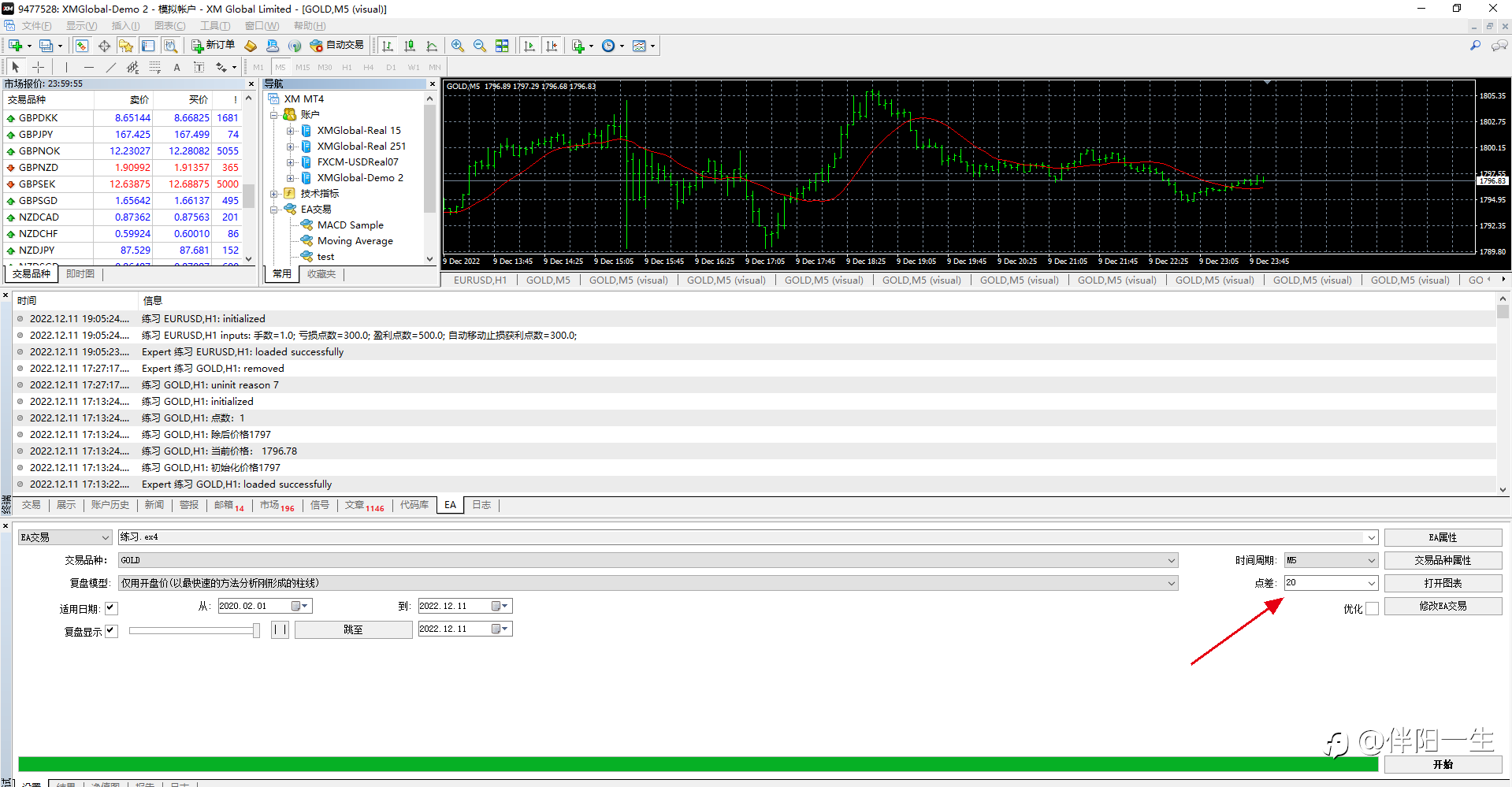Toggle the Terminal panel toolbar icon
The width and height of the screenshot is (1512, 787).
click(x=148, y=46)
